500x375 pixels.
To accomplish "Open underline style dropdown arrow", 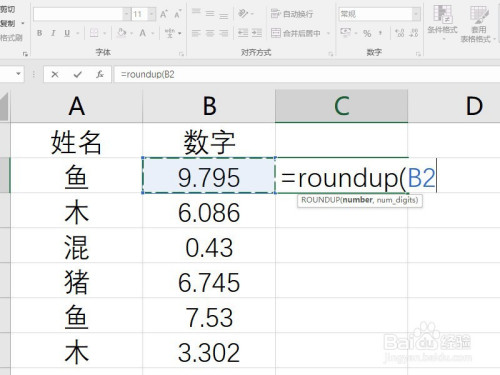I will tap(77, 33).
